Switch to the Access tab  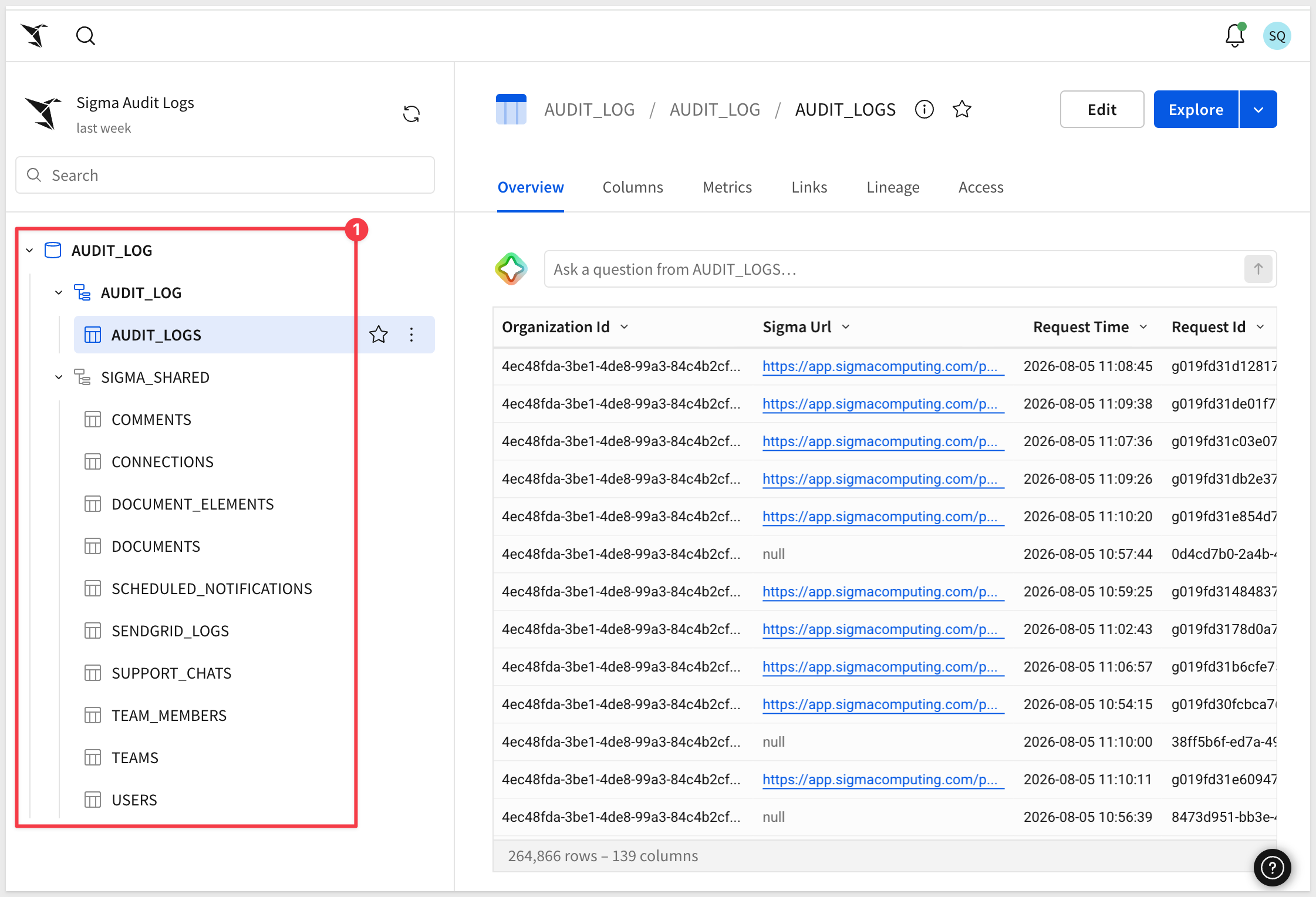981,187
